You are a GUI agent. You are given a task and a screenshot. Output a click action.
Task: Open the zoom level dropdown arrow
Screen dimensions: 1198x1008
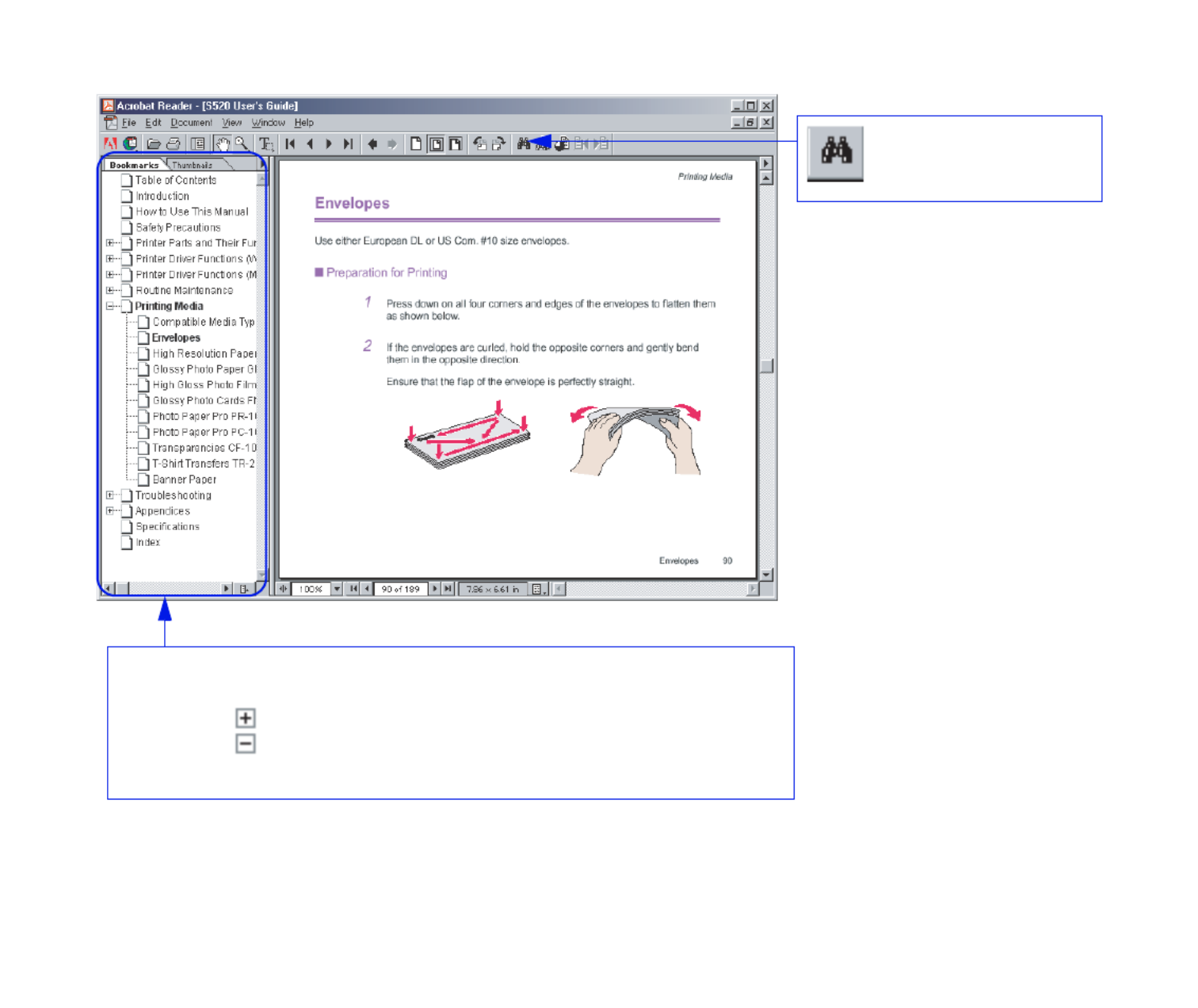[x=337, y=589]
